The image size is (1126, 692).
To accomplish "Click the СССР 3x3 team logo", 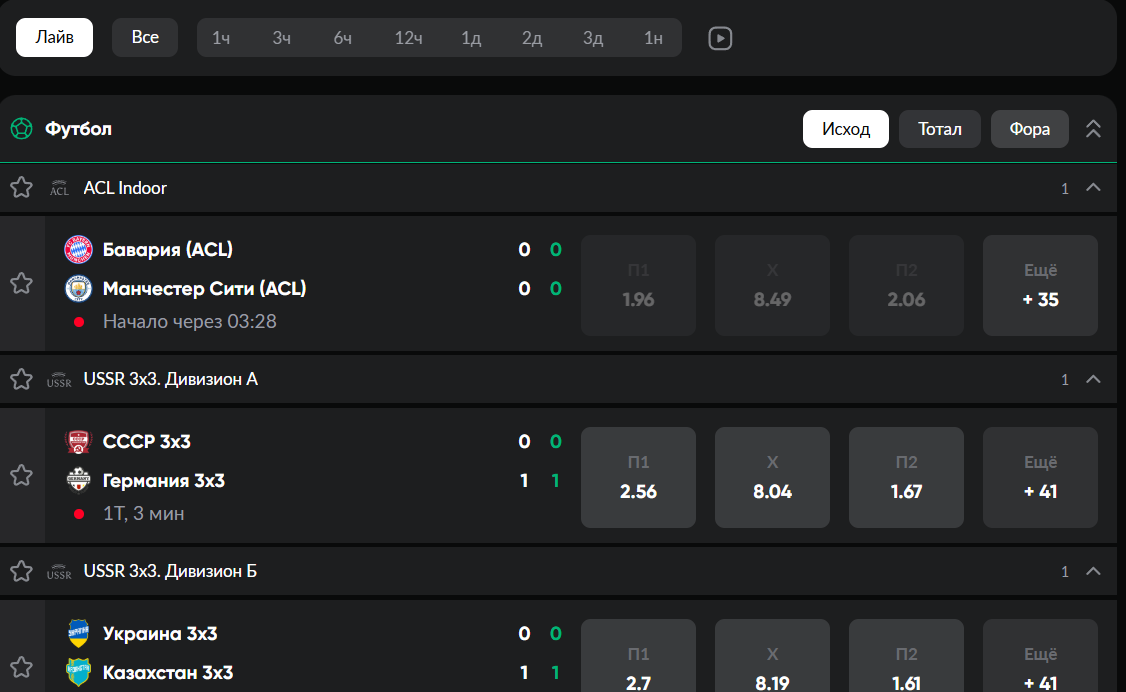I will point(78,441).
